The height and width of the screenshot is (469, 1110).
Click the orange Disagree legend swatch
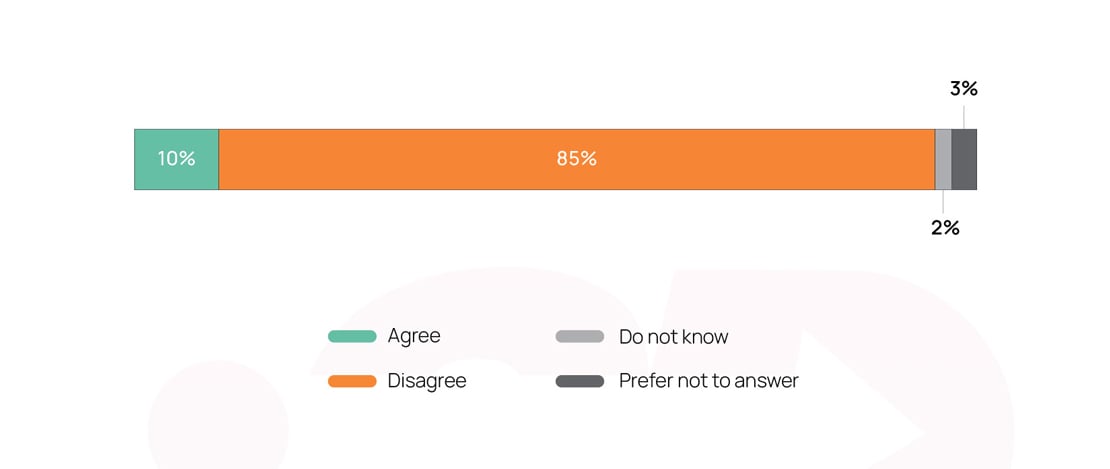coord(352,381)
